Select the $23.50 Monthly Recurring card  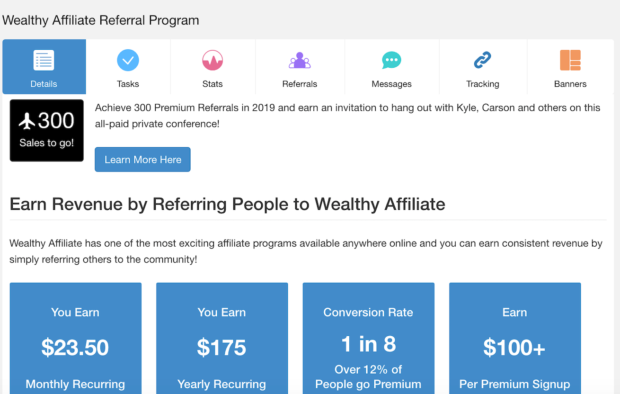pos(76,338)
